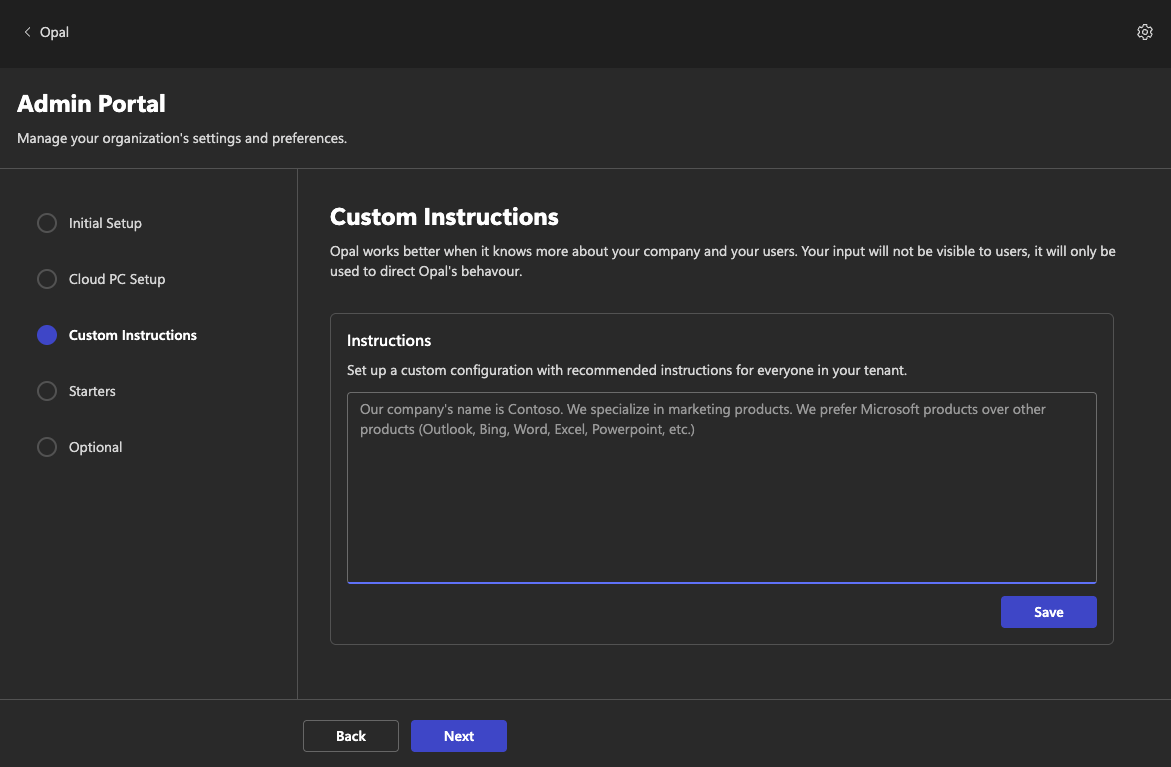
Task: Click the back chevron beside Opal
Action: pos(27,32)
